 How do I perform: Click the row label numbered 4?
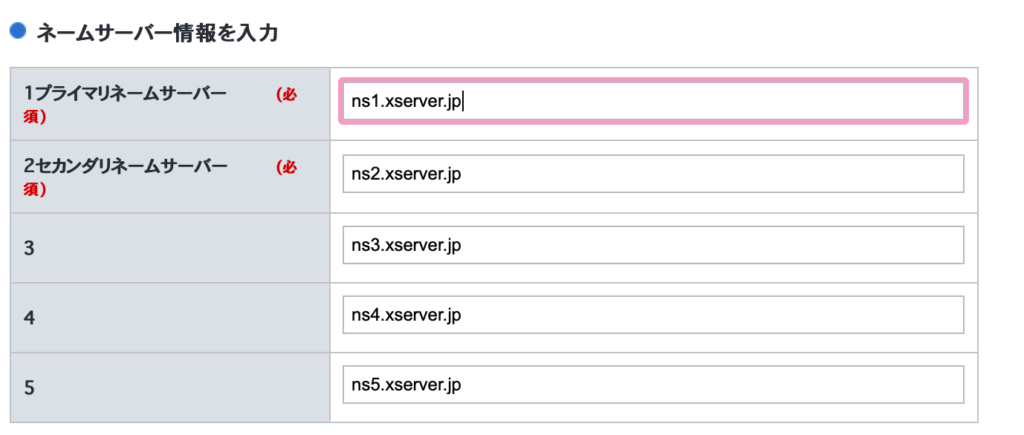[29, 319]
